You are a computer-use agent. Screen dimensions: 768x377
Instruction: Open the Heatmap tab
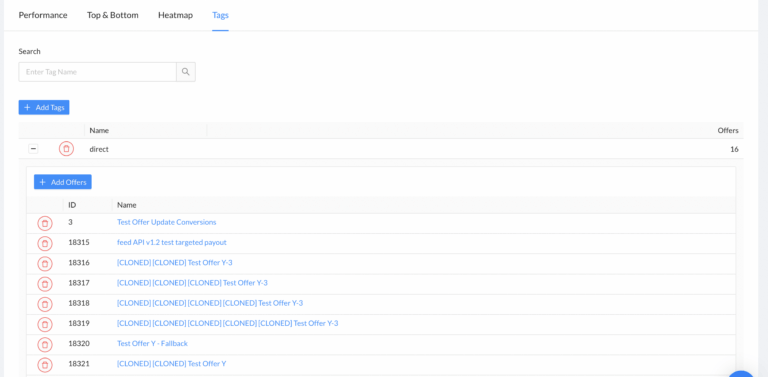coord(175,15)
